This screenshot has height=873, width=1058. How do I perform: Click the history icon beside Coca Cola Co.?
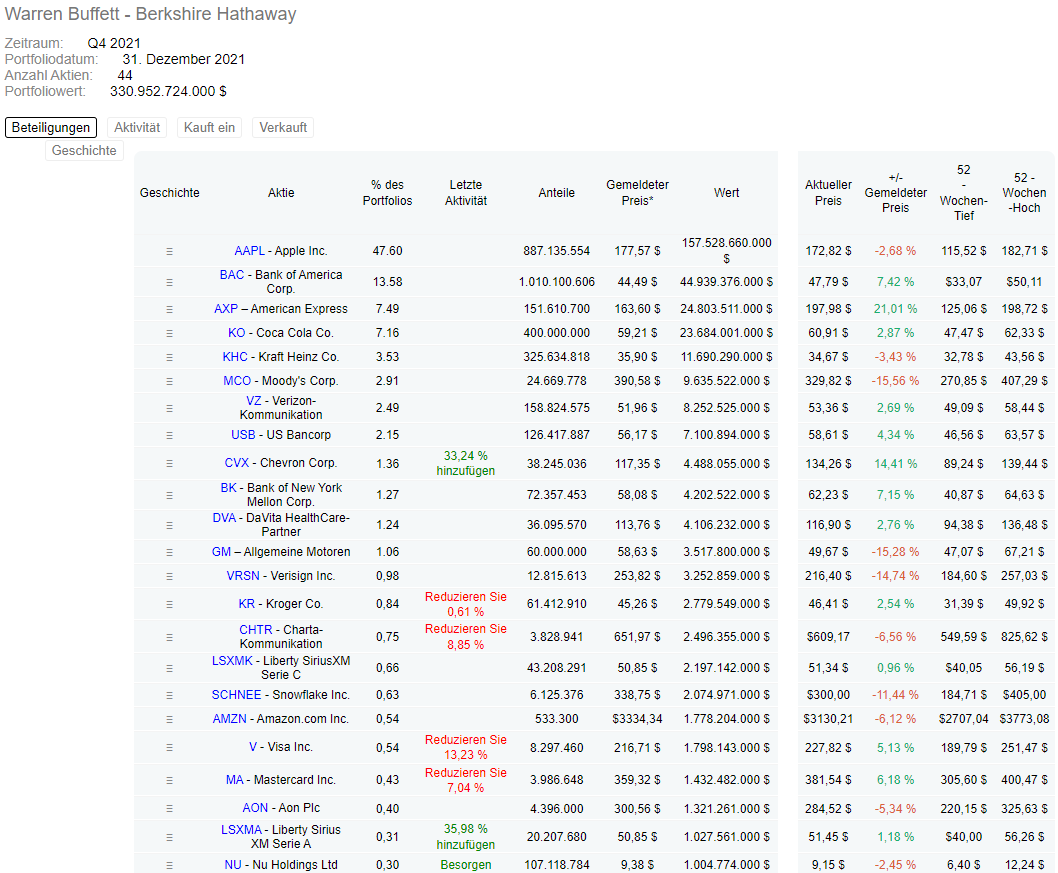click(x=170, y=333)
